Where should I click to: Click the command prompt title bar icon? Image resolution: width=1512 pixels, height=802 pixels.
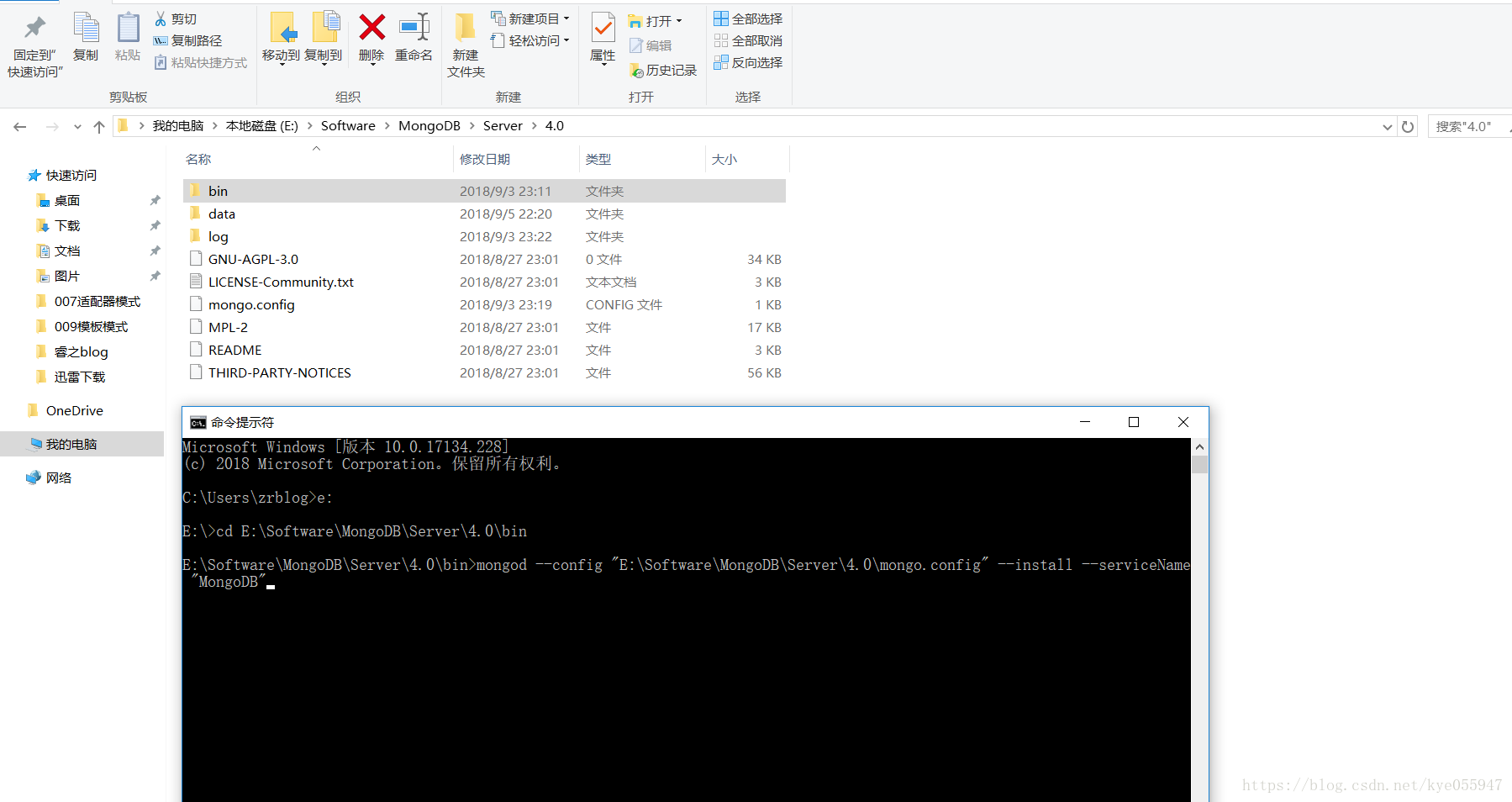(198, 422)
